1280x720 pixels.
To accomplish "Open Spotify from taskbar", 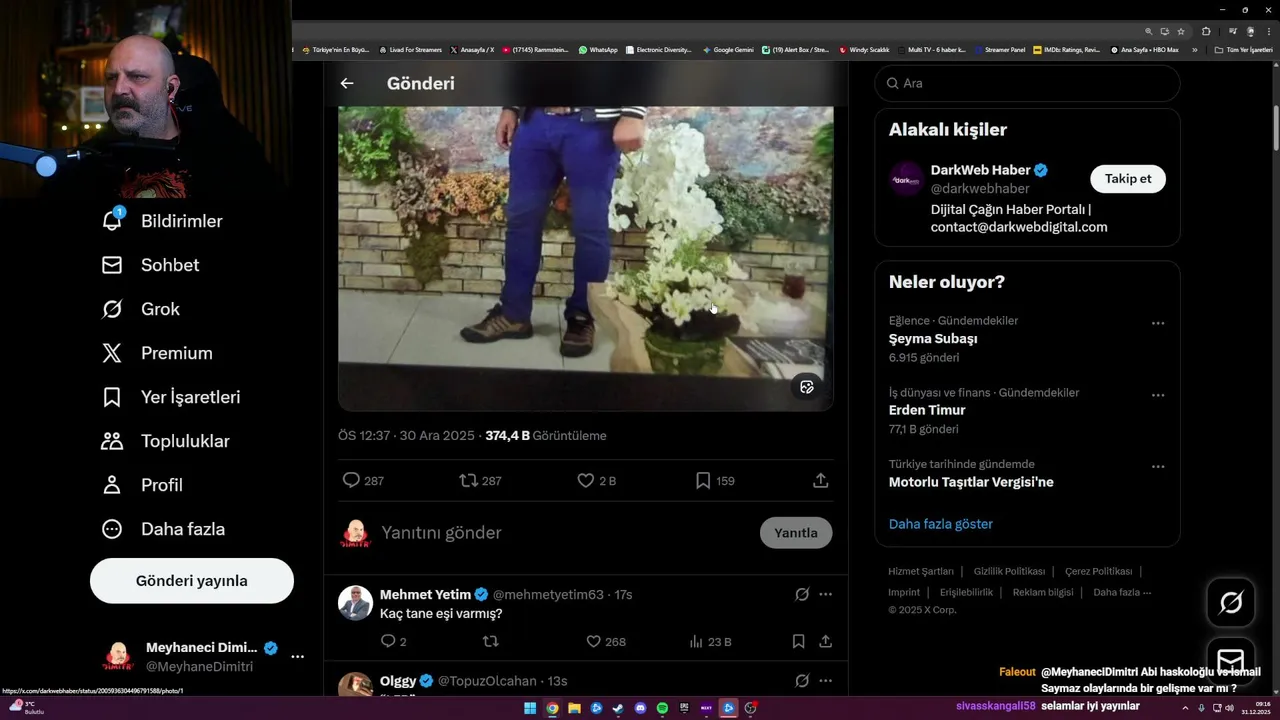I will coord(662,709).
